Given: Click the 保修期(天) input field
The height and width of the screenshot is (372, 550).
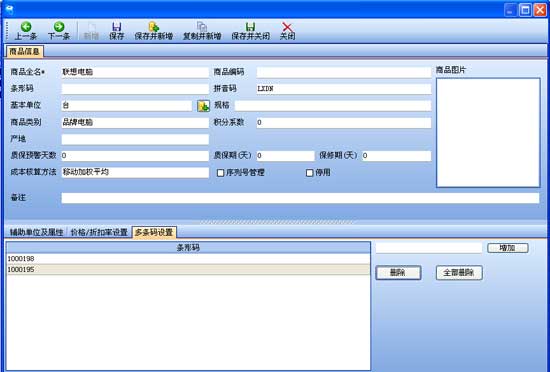Looking at the screenshot, I should click(x=396, y=156).
